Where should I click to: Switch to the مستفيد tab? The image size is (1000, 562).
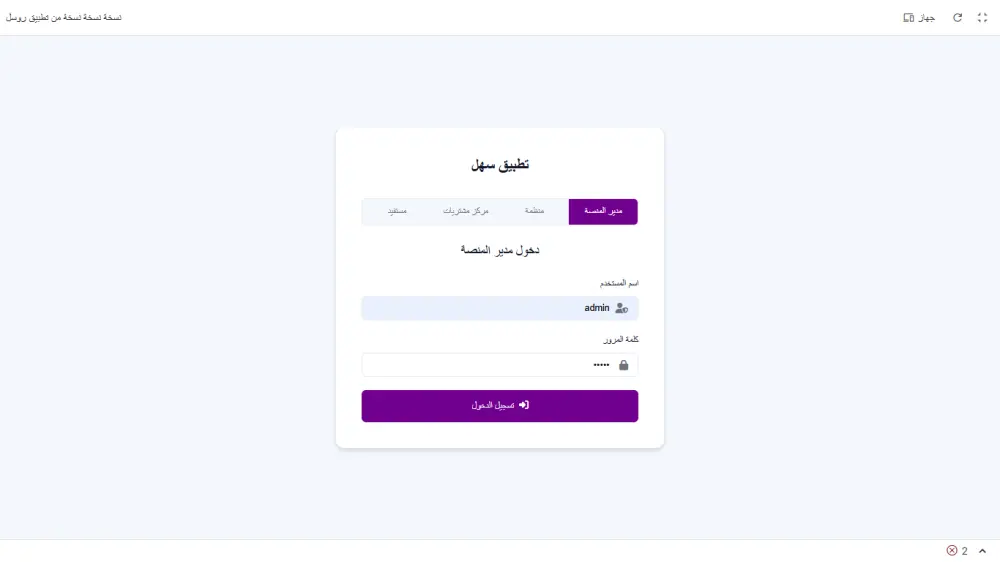coord(397,211)
